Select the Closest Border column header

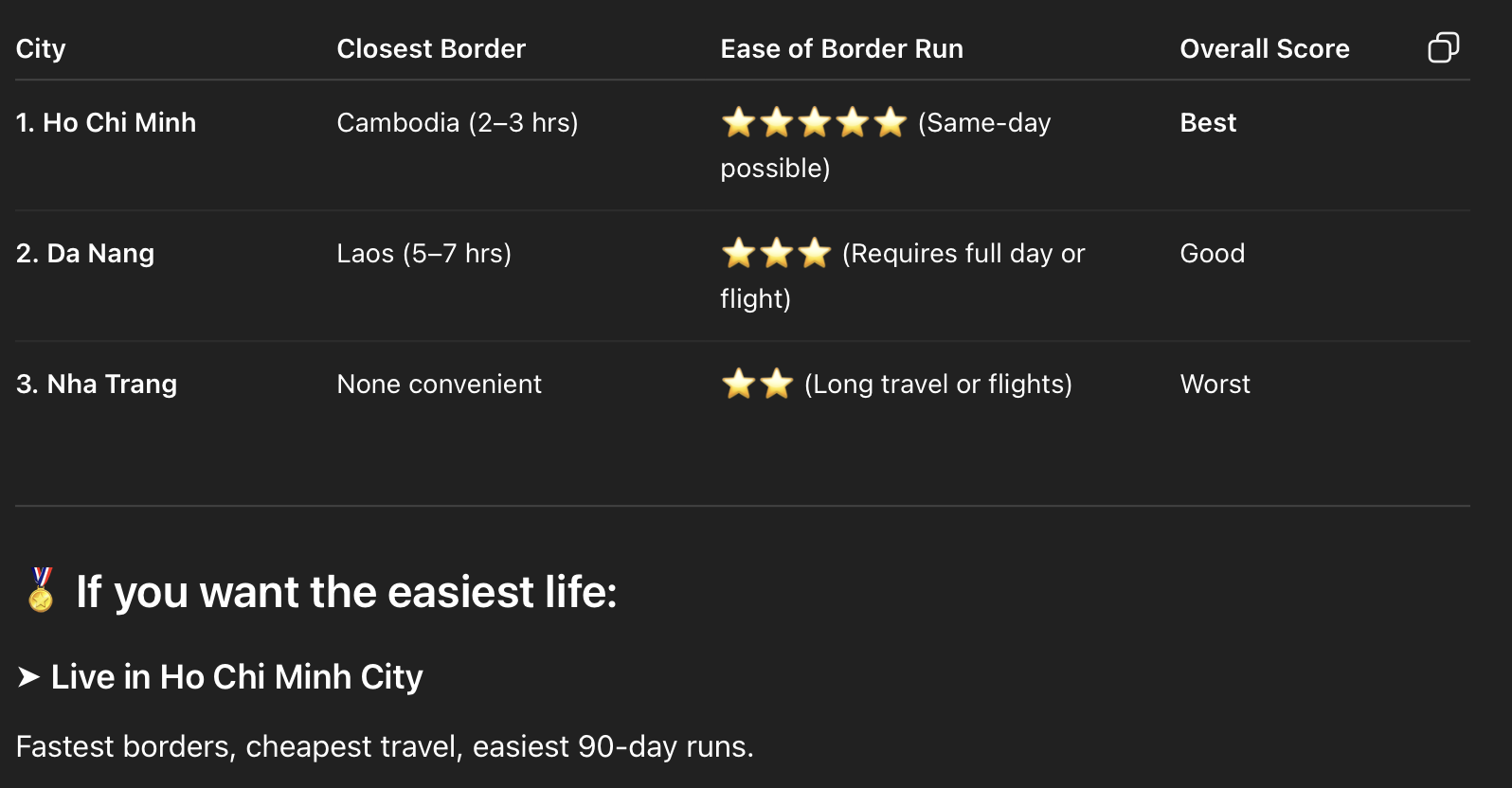pos(431,48)
